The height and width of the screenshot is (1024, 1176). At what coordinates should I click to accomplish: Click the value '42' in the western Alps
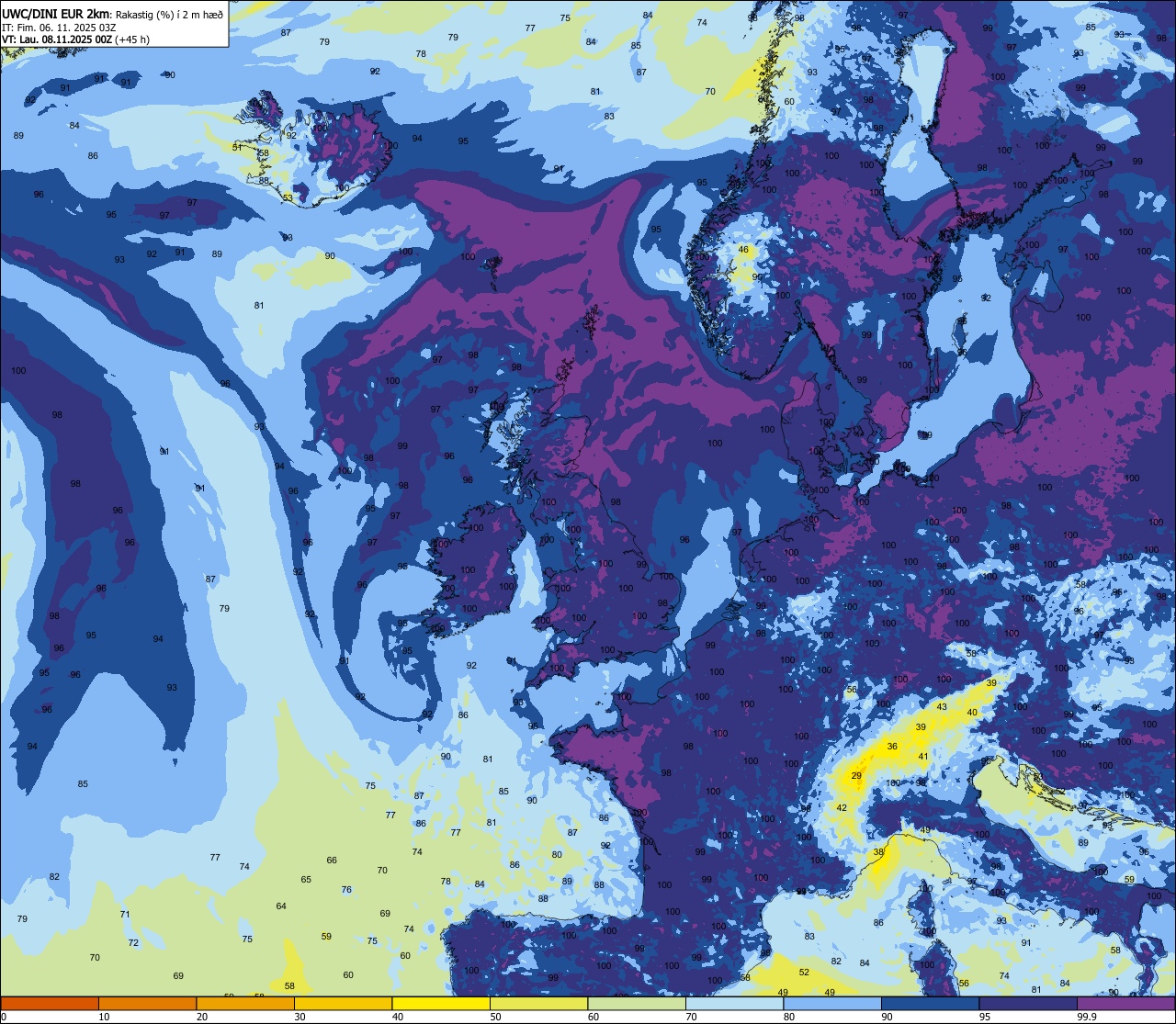(x=842, y=807)
